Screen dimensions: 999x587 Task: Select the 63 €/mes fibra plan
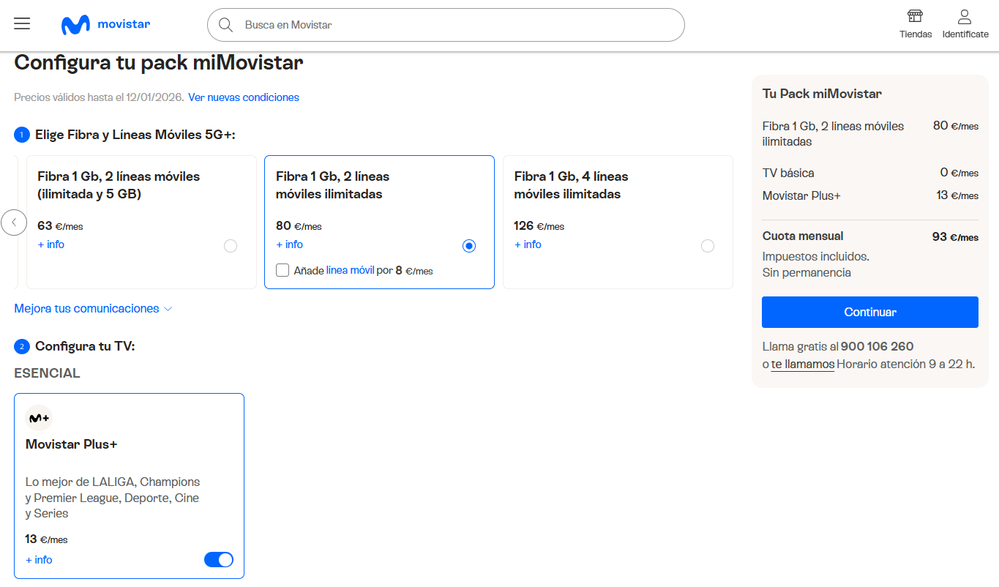(231, 246)
